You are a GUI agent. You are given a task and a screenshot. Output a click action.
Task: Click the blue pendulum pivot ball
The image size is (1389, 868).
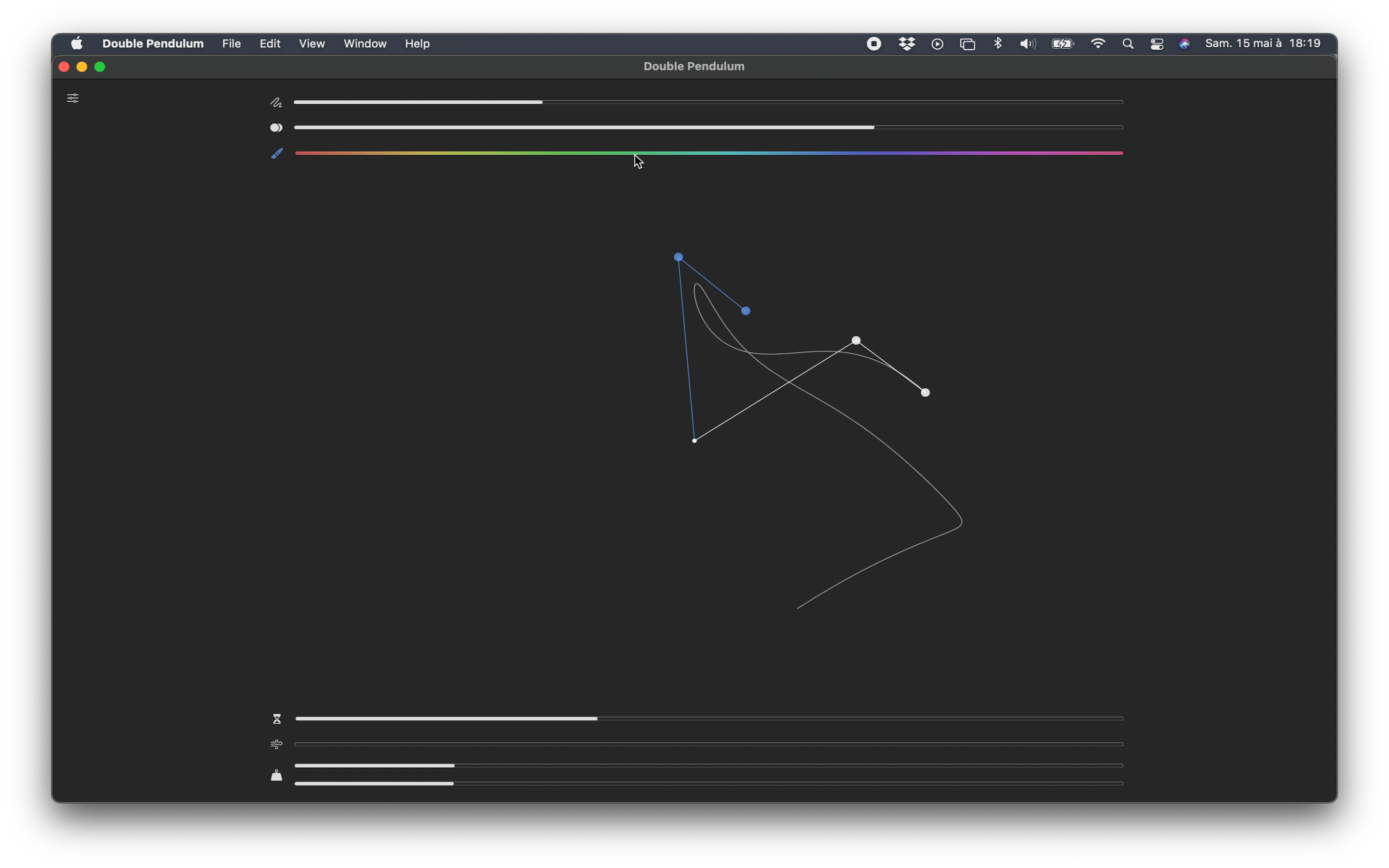click(678, 257)
